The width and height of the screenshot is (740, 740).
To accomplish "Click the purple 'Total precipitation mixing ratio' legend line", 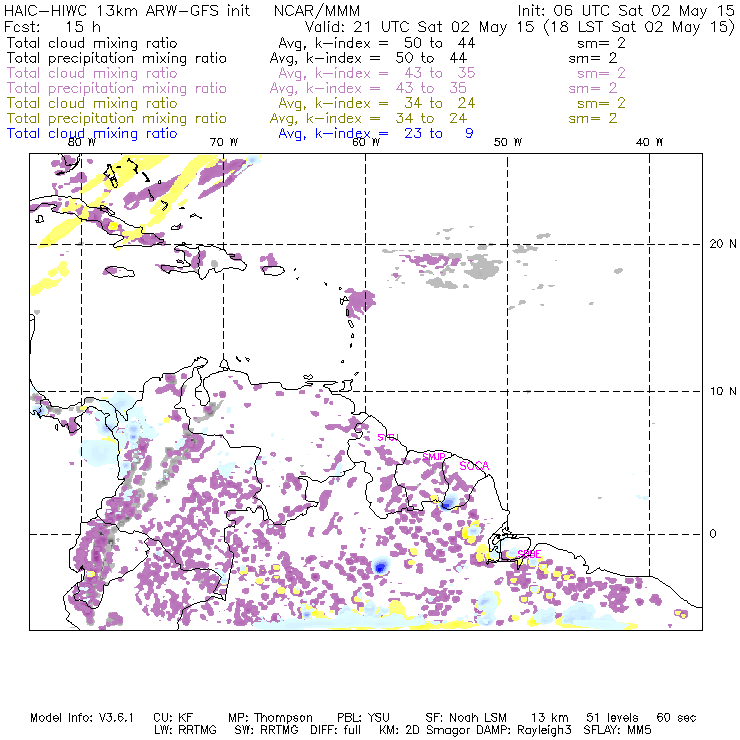I will pyautogui.click(x=117, y=88).
